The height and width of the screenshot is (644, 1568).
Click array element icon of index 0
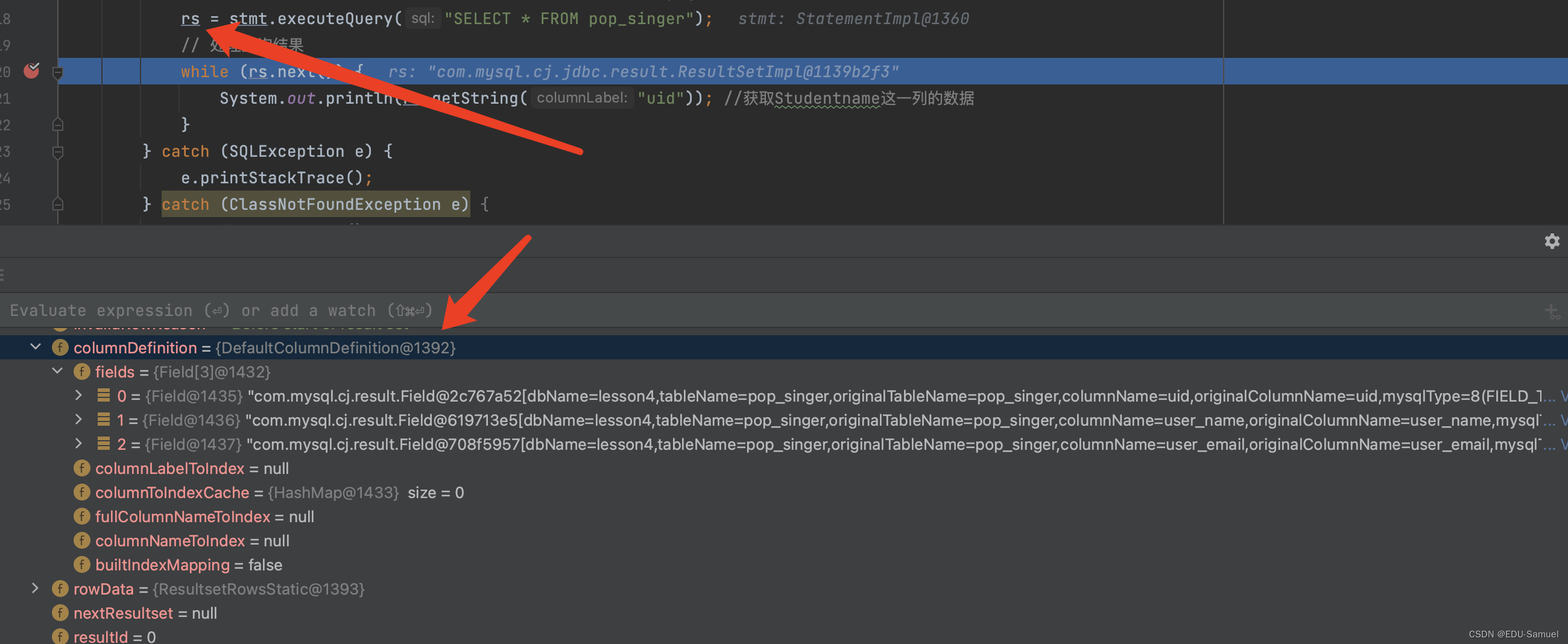coord(104,396)
